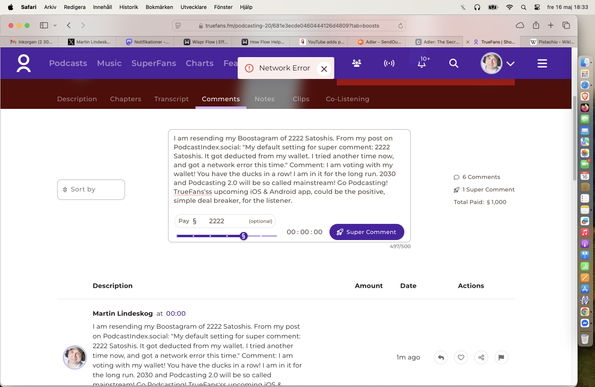Send with the Super Comment button
This screenshot has height=387, width=595.
click(367, 232)
